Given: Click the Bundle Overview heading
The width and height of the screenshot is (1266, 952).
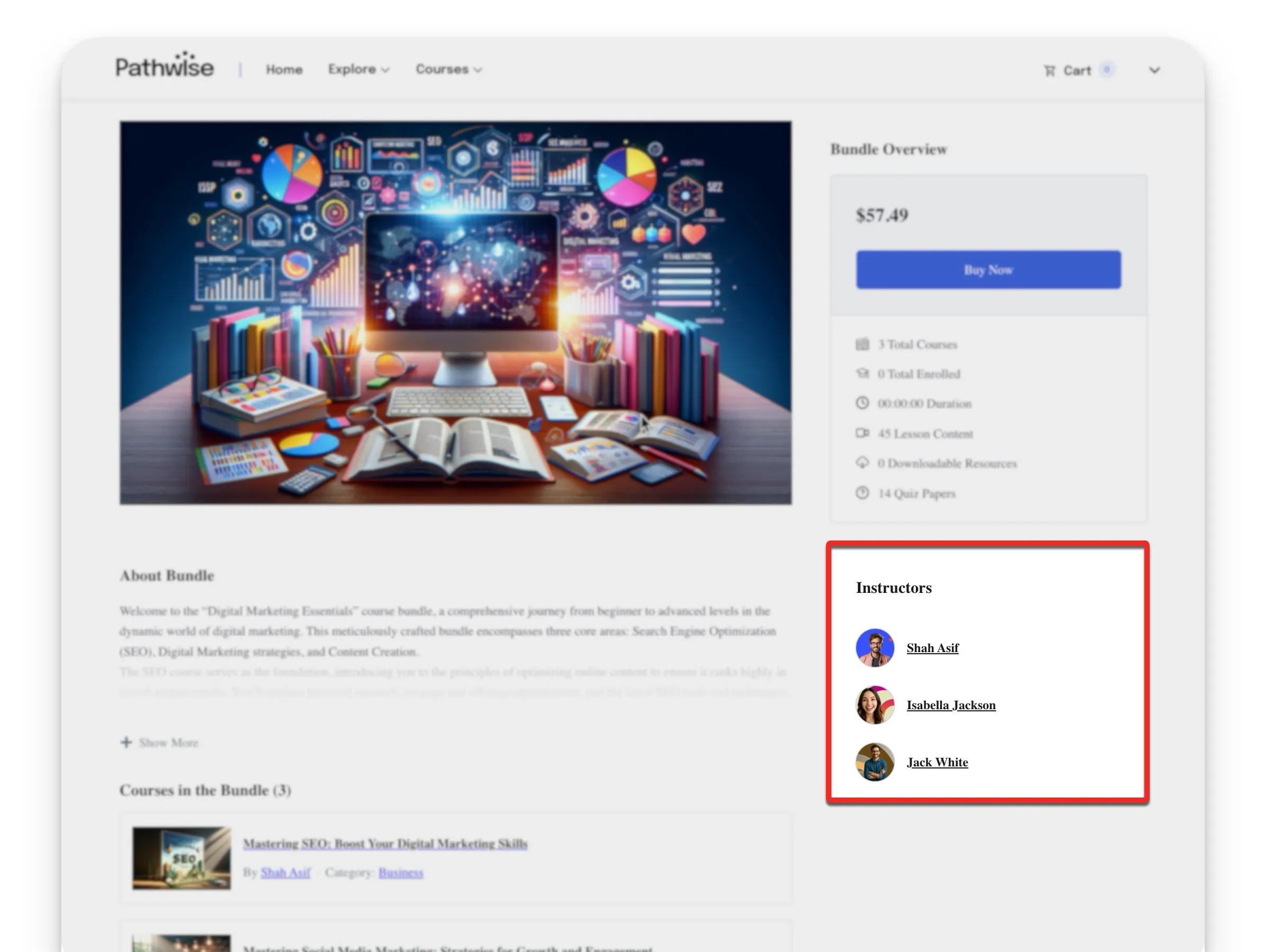Looking at the screenshot, I should coord(888,150).
